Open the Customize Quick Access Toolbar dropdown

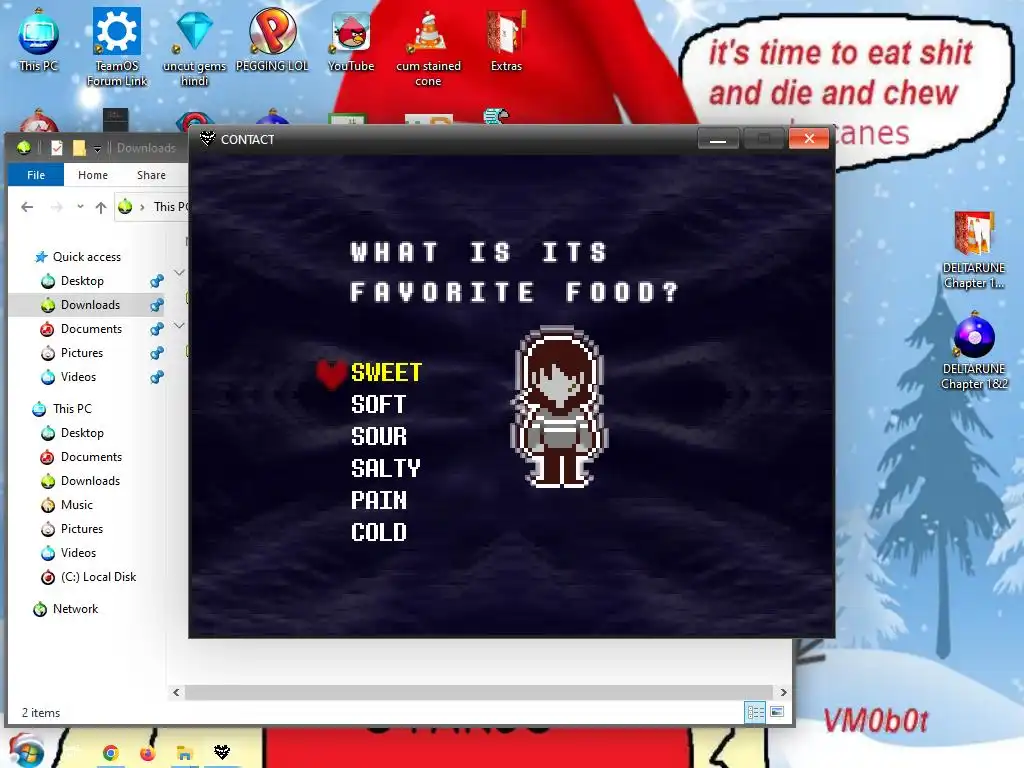click(97, 149)
